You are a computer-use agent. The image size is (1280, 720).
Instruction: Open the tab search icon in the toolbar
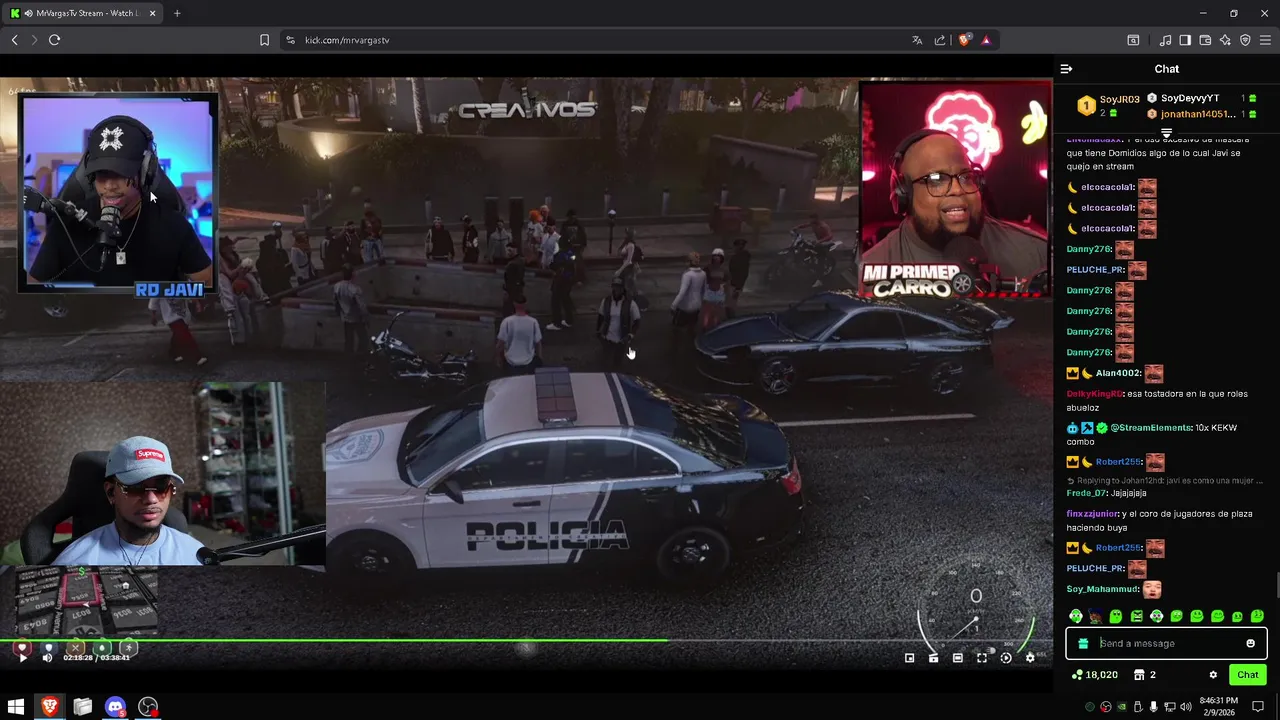(1133, 40)
